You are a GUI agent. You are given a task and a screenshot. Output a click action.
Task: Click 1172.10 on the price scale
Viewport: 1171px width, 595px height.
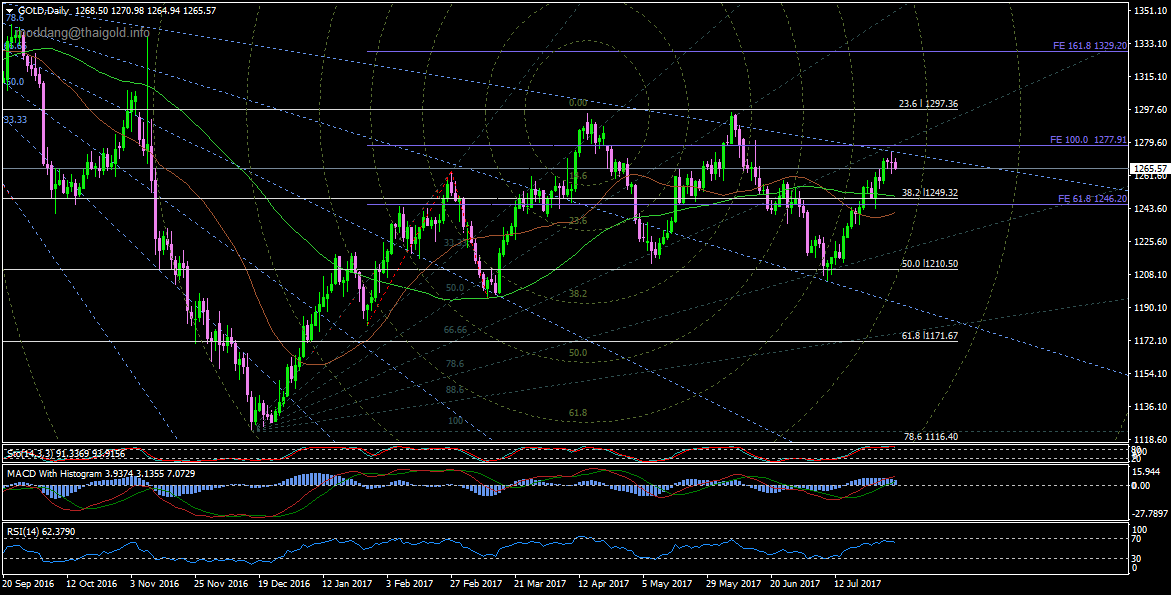coord(1150,340)
